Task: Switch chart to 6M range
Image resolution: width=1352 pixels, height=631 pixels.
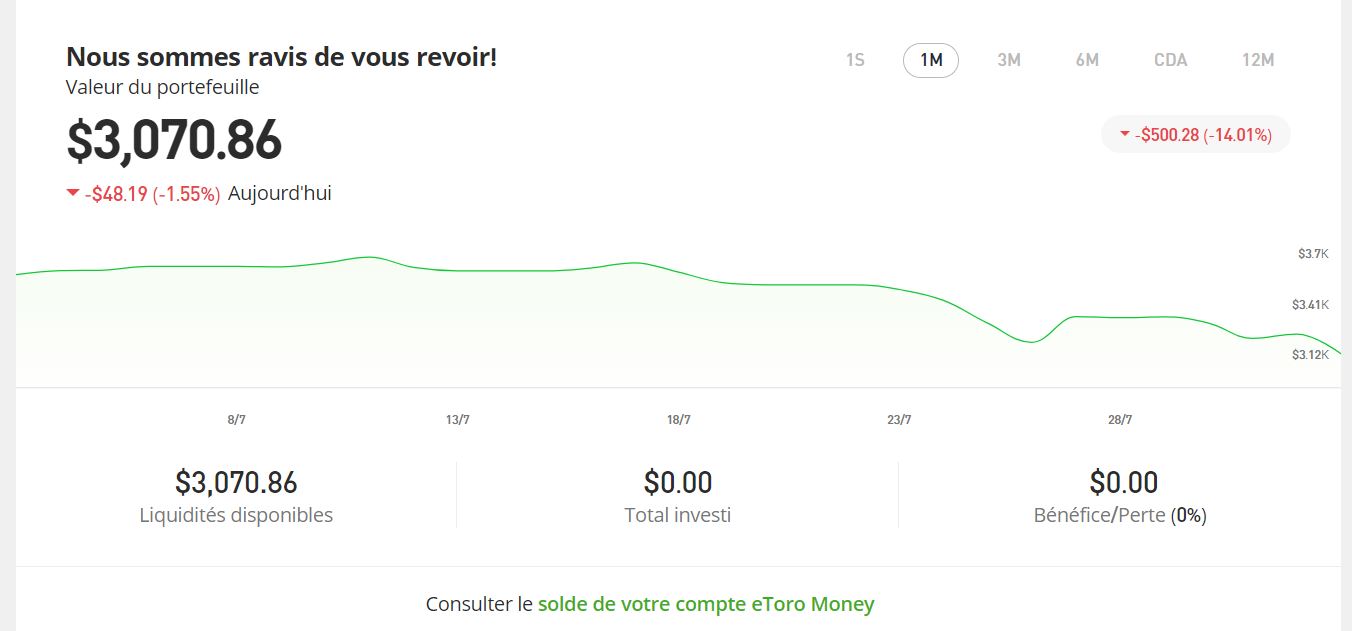Action: [x=1087, y=60]
